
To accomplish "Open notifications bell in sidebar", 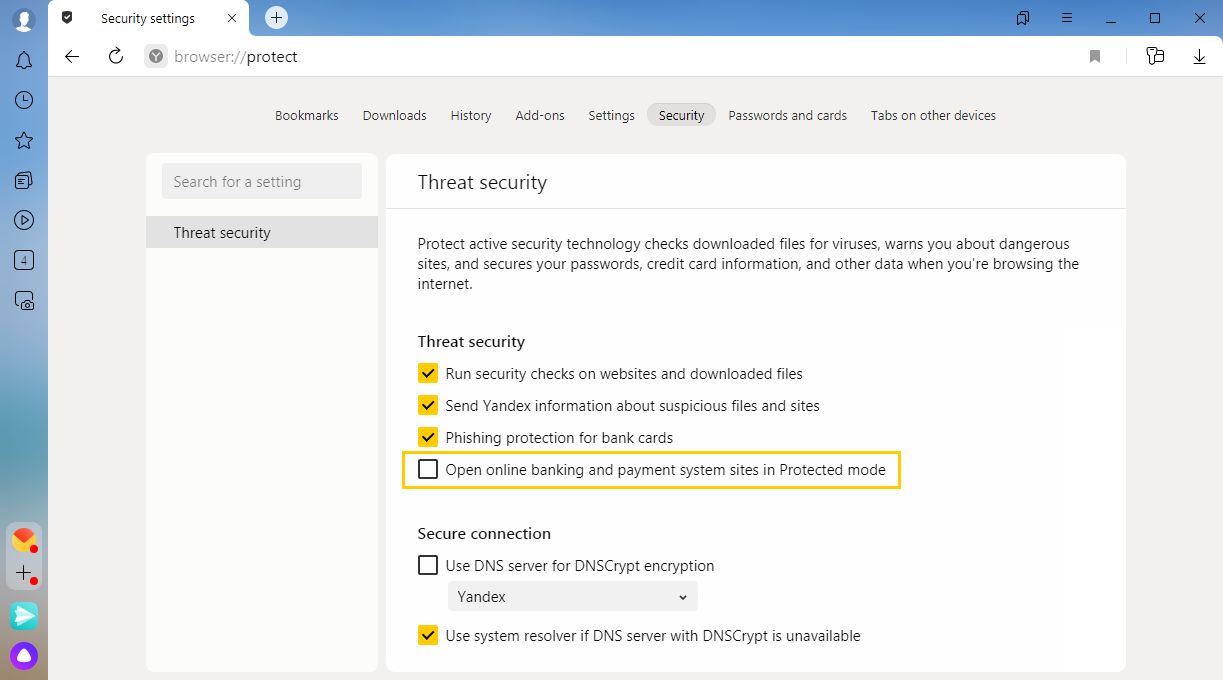I will point(24,60).
